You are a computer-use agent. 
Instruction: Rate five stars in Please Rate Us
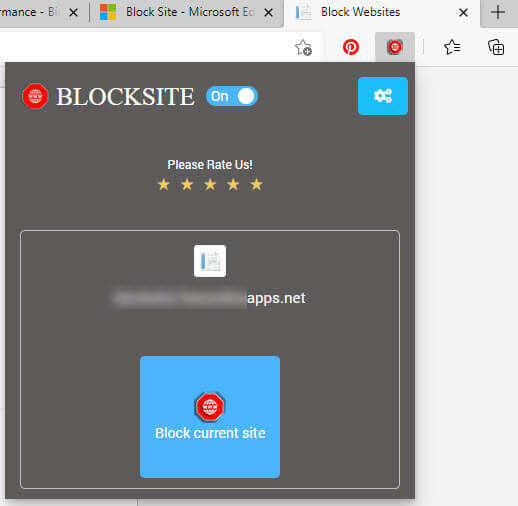(256, 184)
